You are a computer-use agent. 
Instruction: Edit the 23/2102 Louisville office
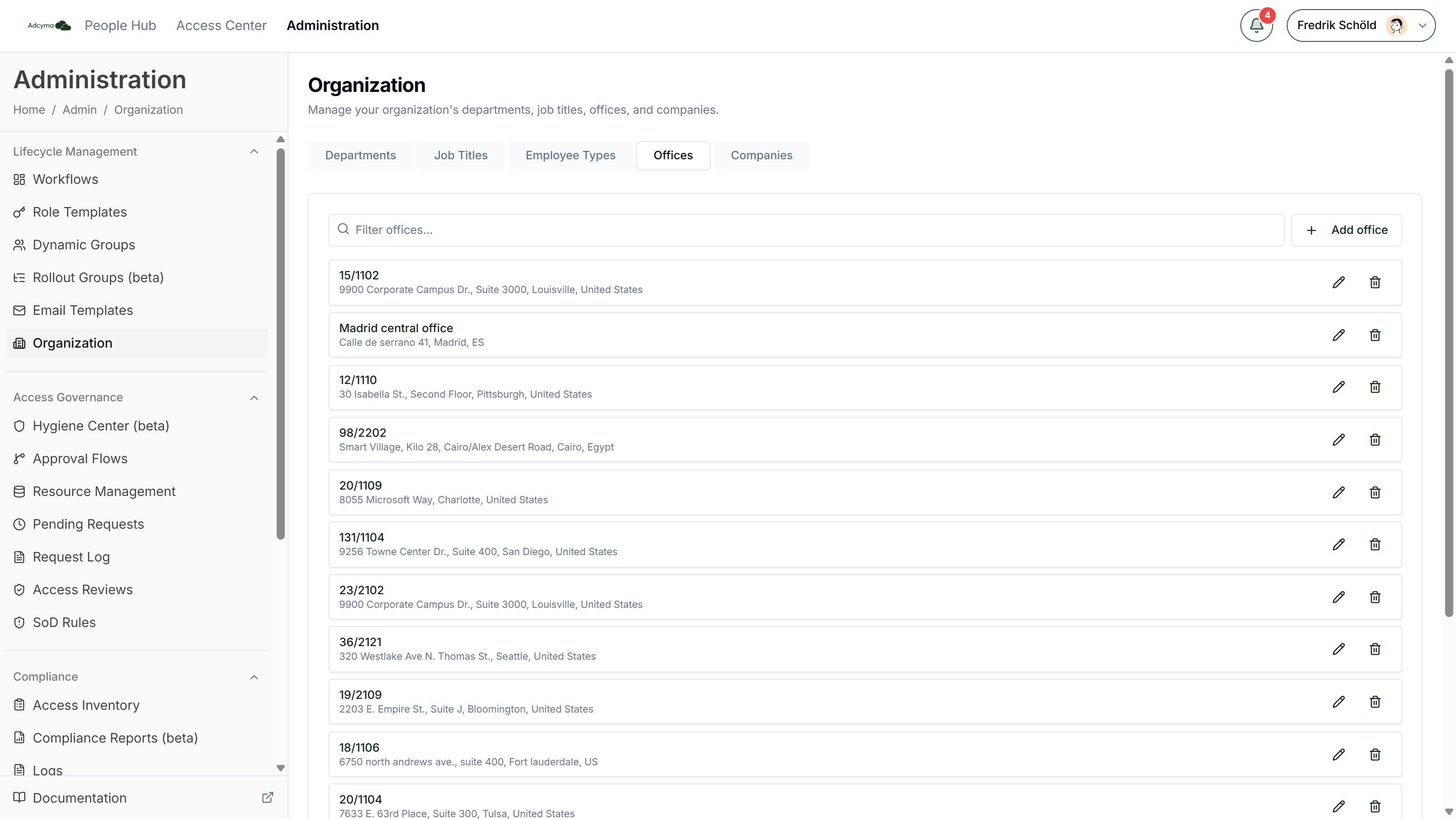[1339, 597]
